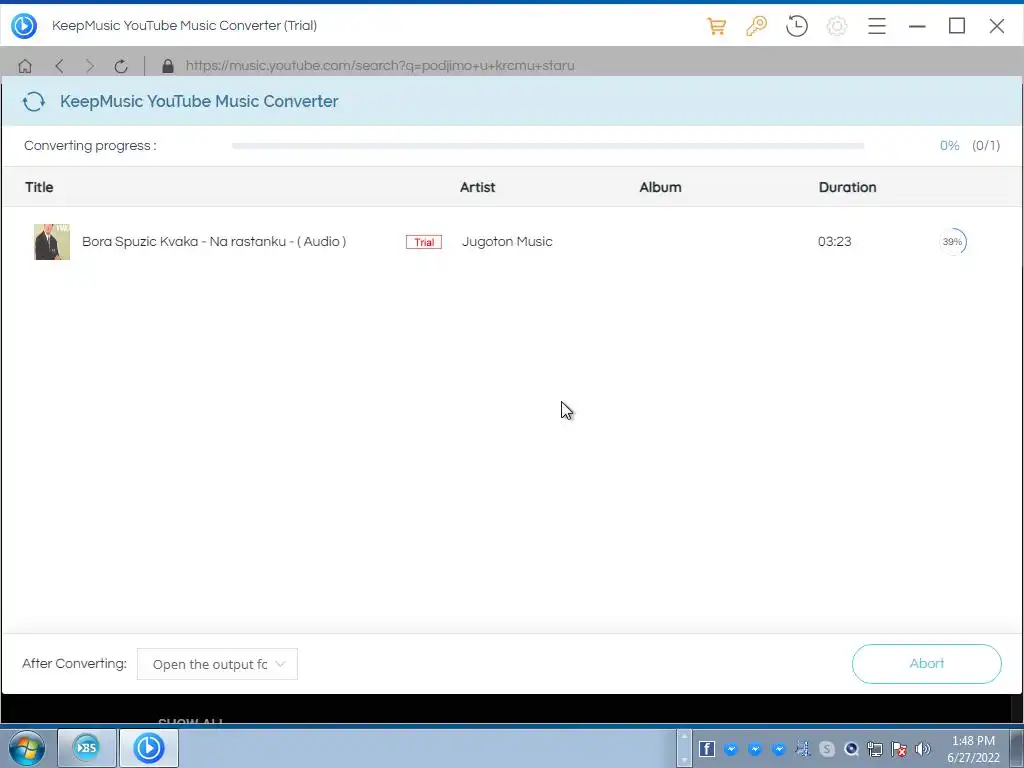Reload the page with refresh icon
1024x768 pixels.
[121, 66]
